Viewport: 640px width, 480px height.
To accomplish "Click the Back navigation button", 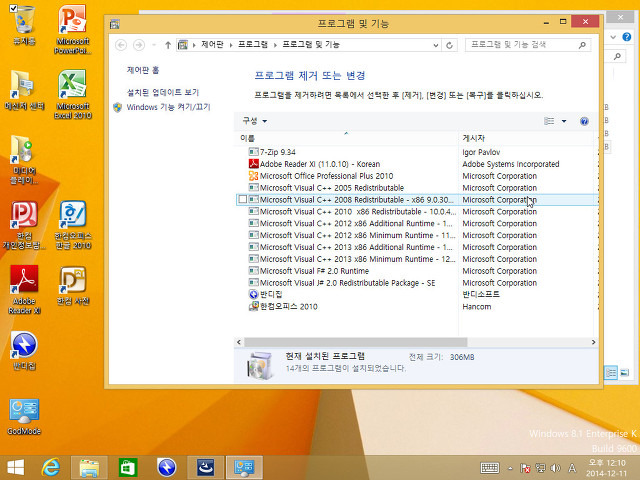I will click(121, 45).
